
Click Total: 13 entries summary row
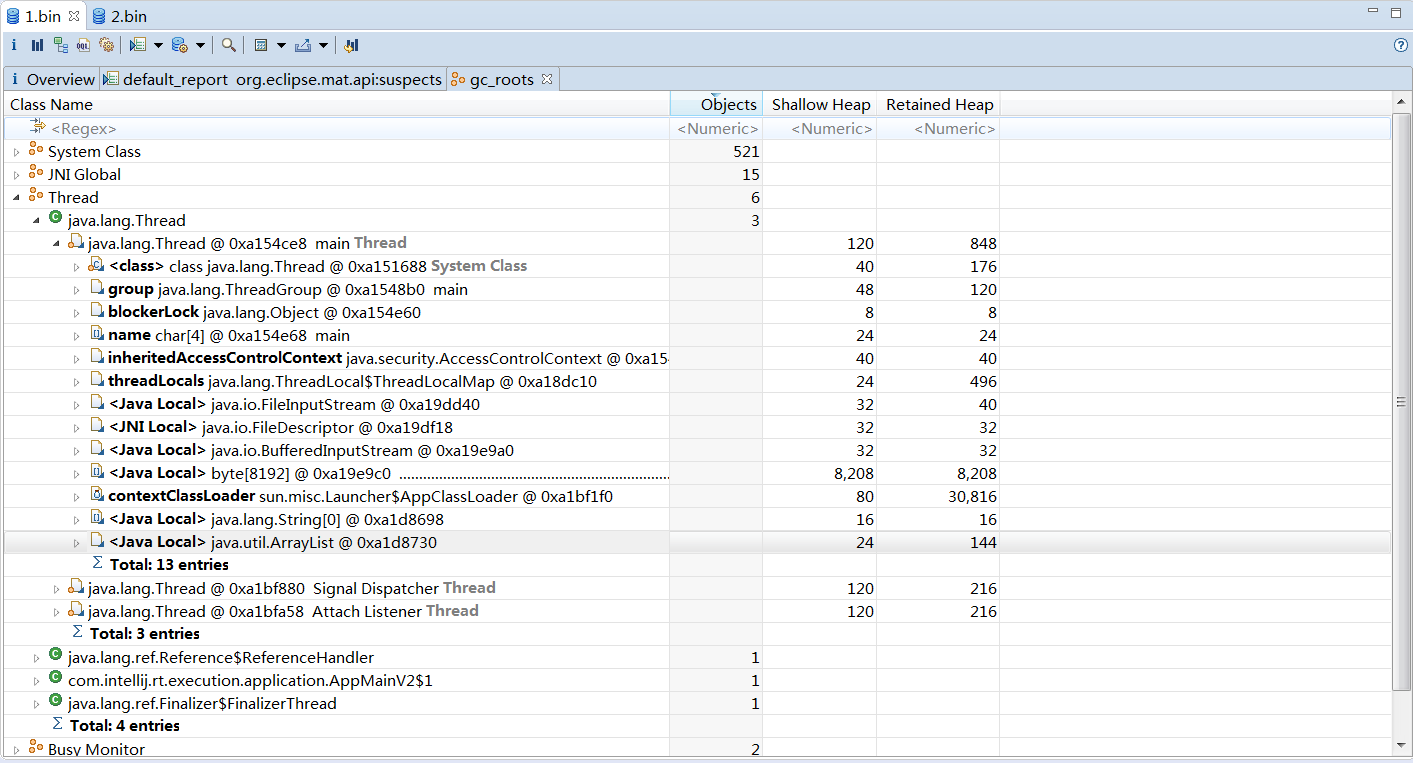(697, 565)
